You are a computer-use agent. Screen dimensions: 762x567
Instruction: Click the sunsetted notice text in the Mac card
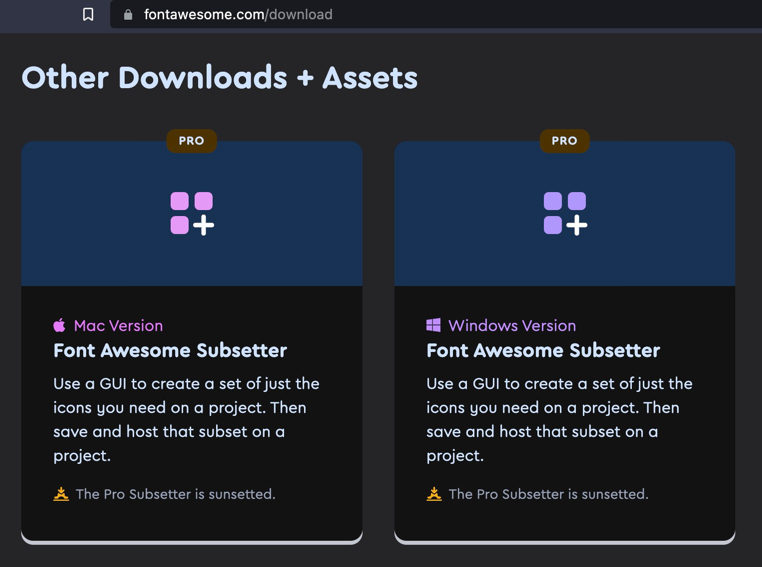click(175, 494)
